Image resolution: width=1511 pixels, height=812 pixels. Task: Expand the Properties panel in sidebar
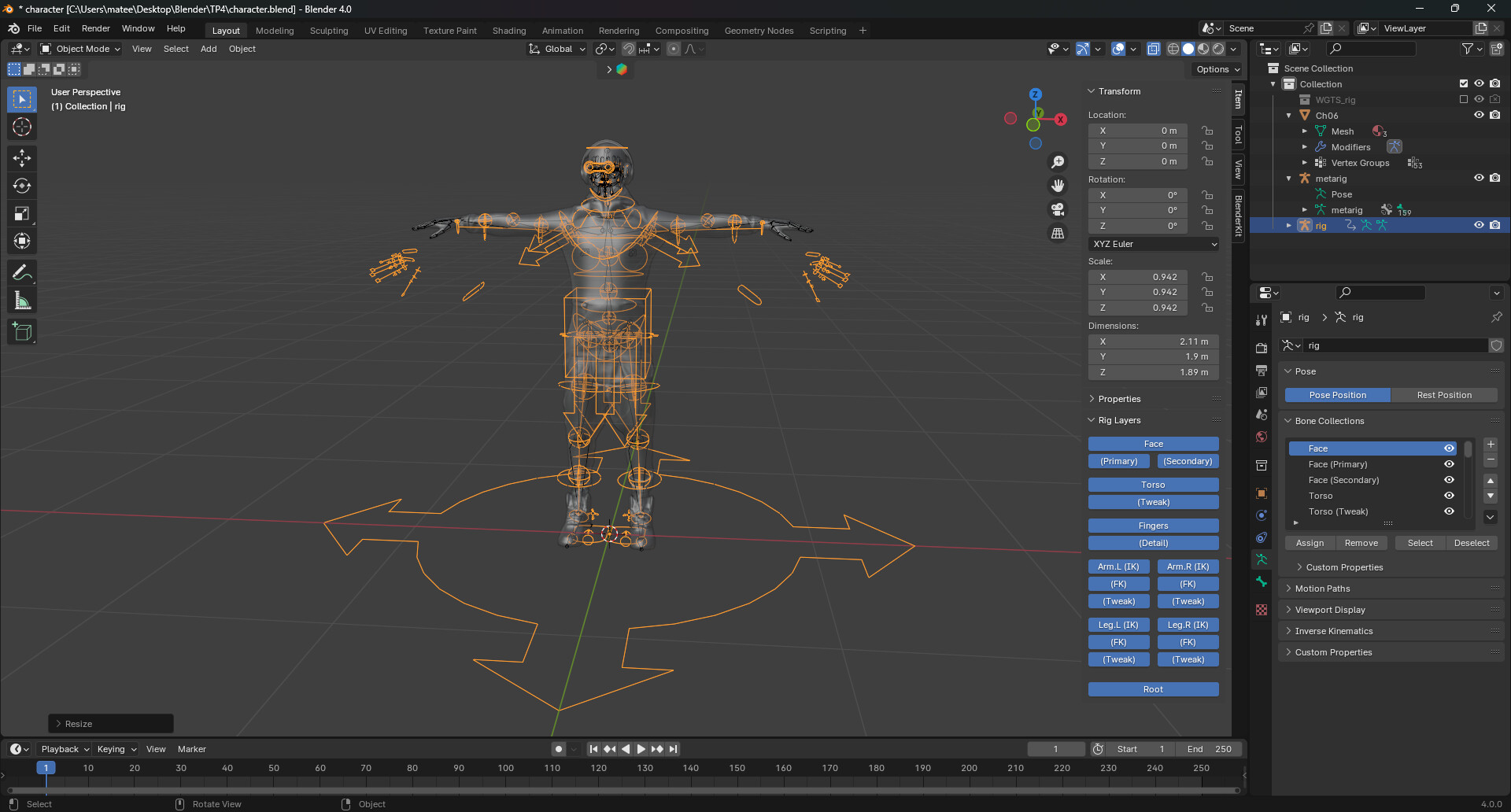1119,399
